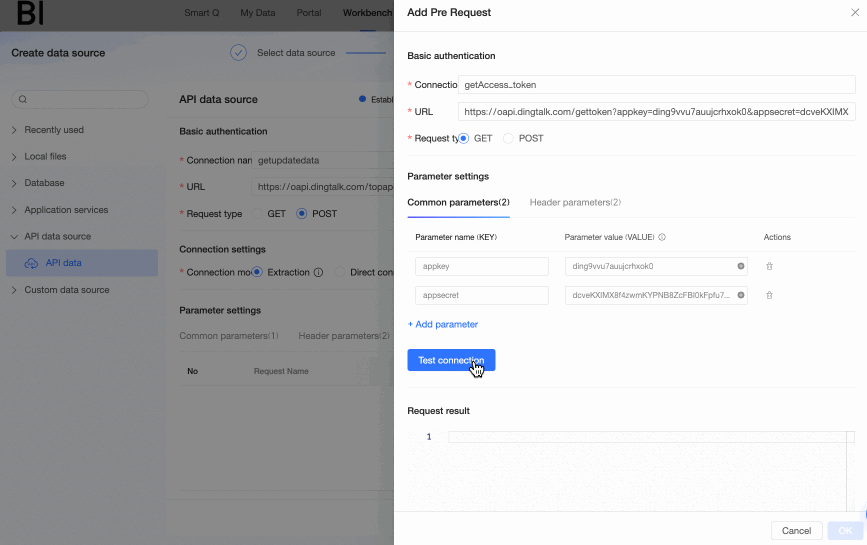Click Test connection button
This screenshot has width=867, height=545.
[451, 360]
